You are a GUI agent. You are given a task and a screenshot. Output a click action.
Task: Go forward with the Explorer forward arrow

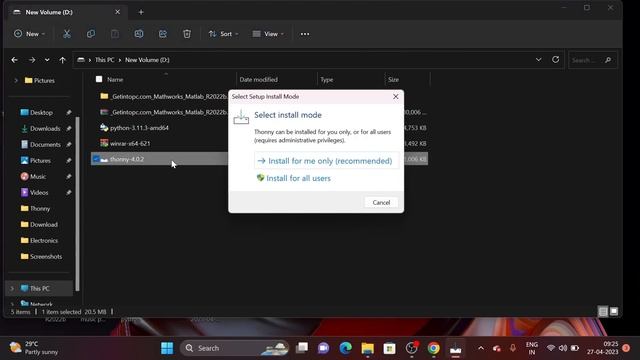31,60
